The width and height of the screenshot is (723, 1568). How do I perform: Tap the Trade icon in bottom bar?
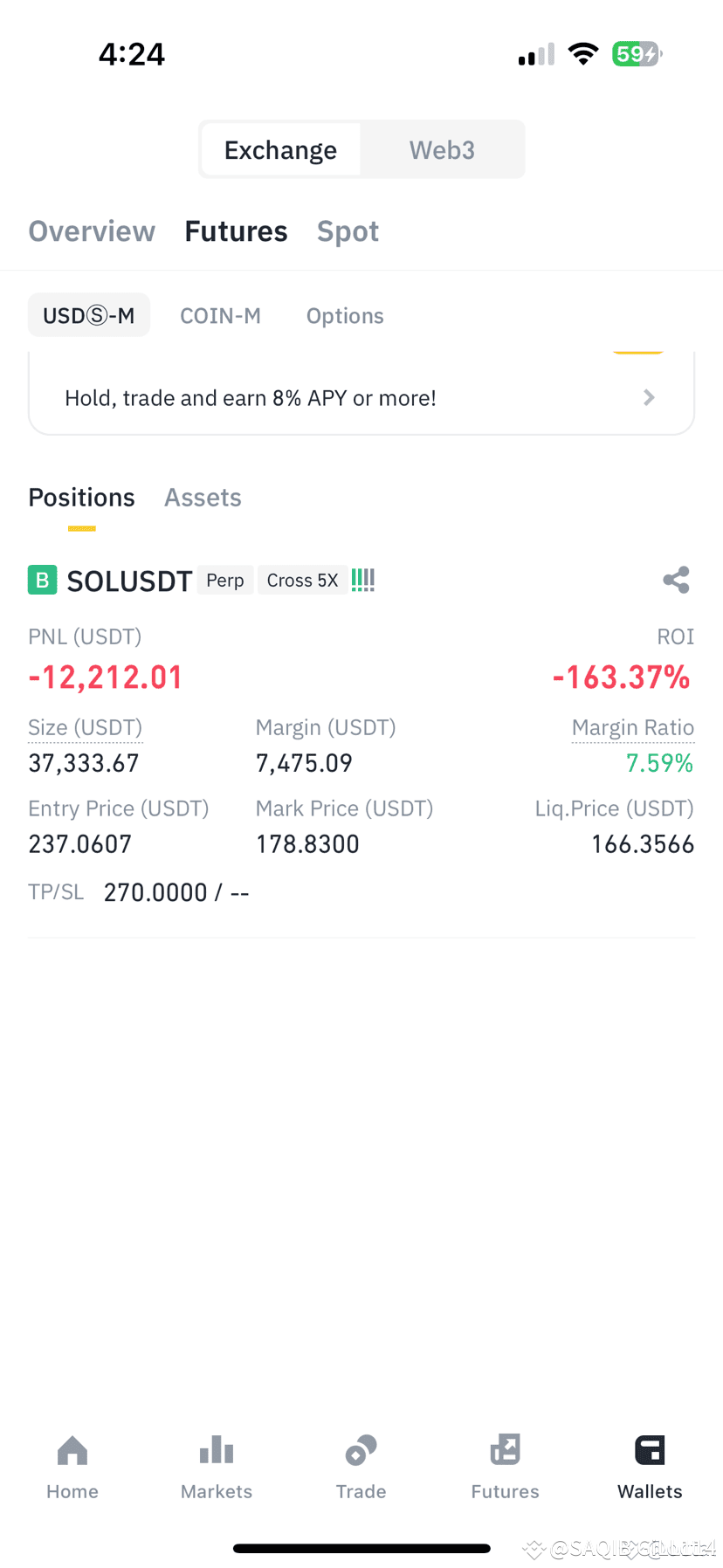click(361, 1450)
